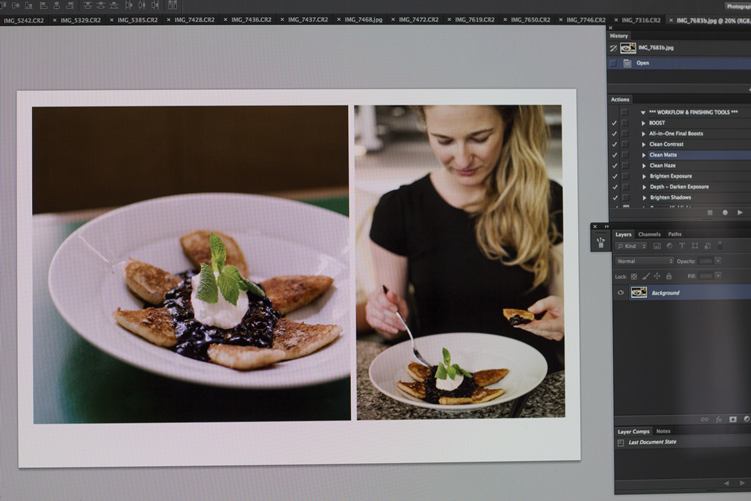Image resolution: width=751 pixels, height=501 pixels.
Task: Toggle the checkmark for Clean Matte action
Action: click(614, 155)
